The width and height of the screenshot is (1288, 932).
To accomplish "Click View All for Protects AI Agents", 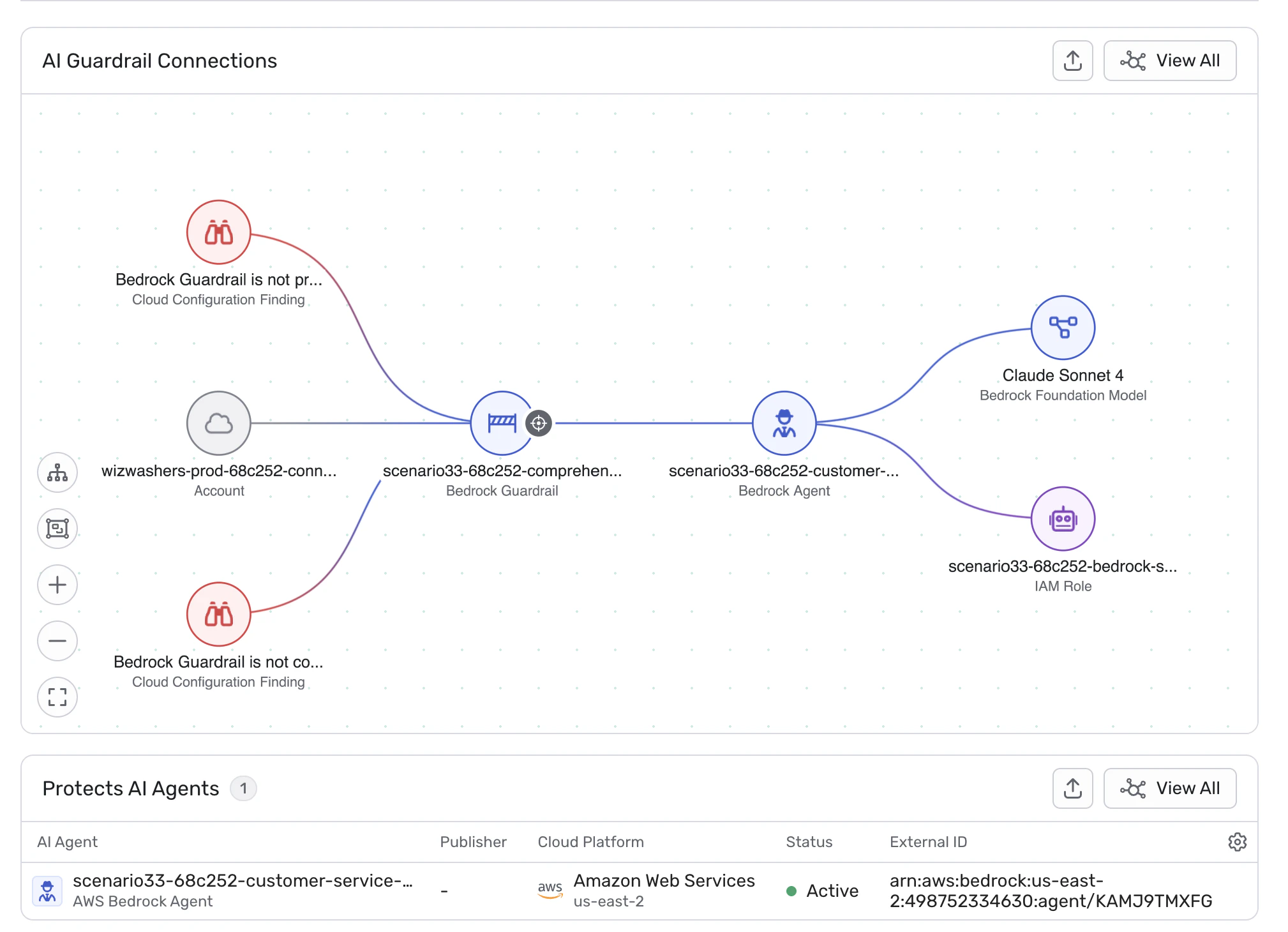I will coord(1169,788).
